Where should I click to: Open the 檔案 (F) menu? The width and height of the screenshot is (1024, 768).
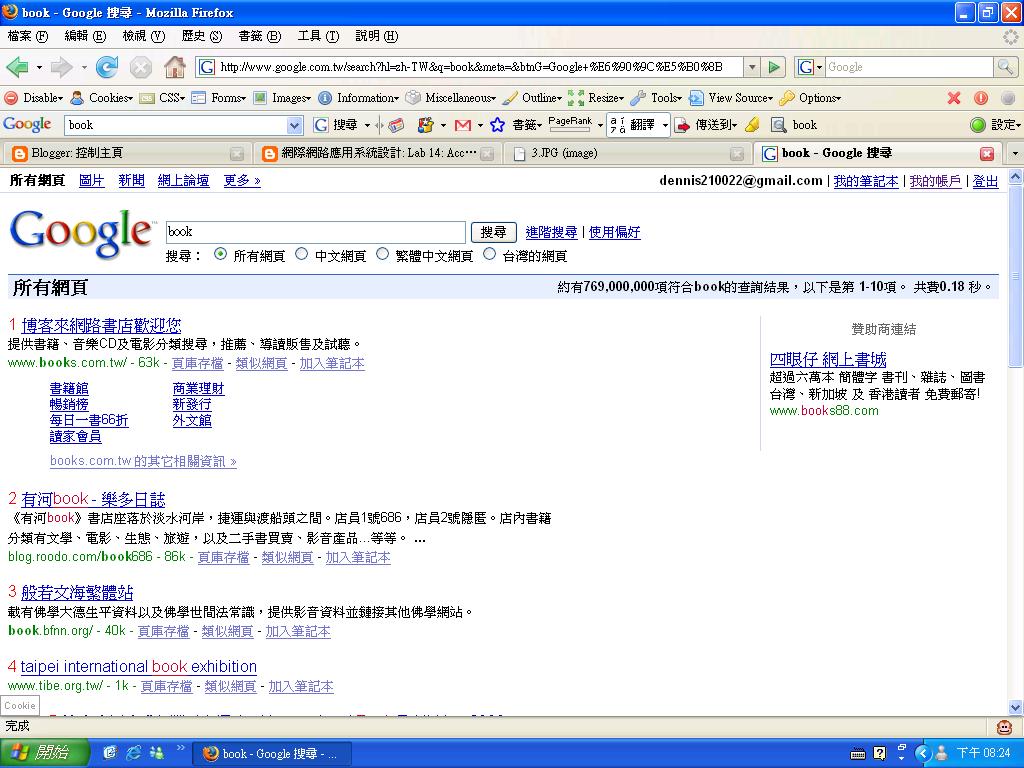click(27, 36)
